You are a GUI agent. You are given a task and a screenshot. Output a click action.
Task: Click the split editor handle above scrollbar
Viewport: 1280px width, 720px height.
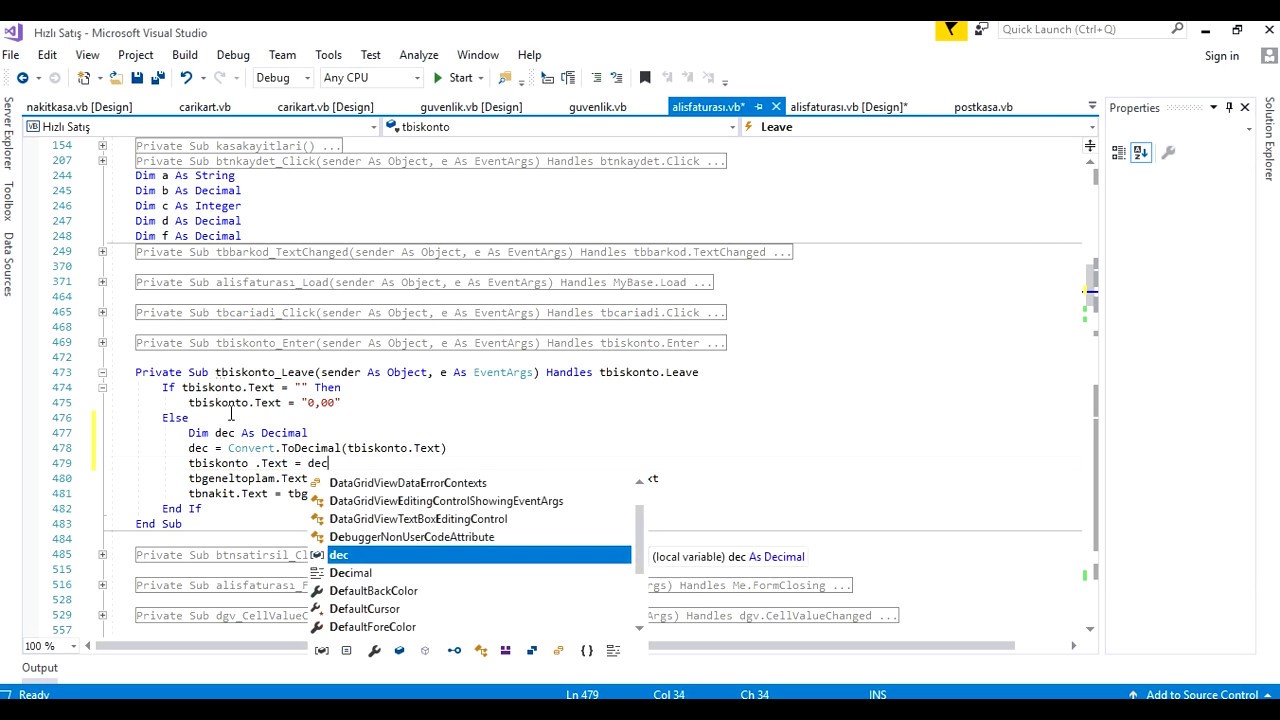coord(1090,146)
